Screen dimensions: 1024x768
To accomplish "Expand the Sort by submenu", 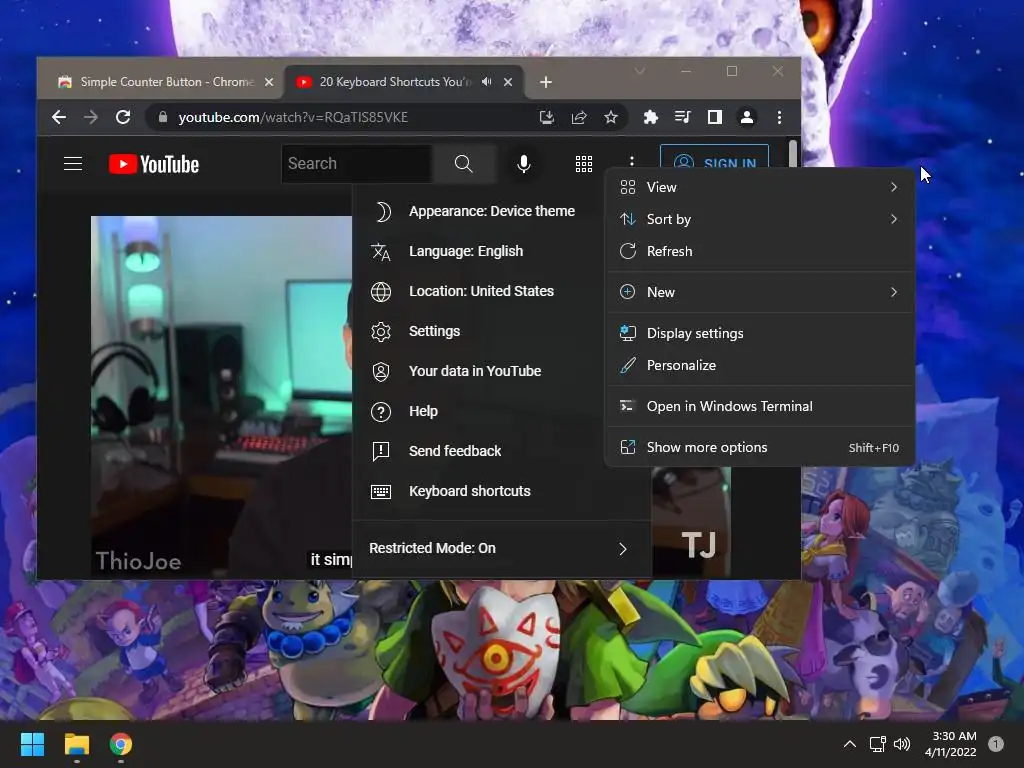I will (760, 219).
